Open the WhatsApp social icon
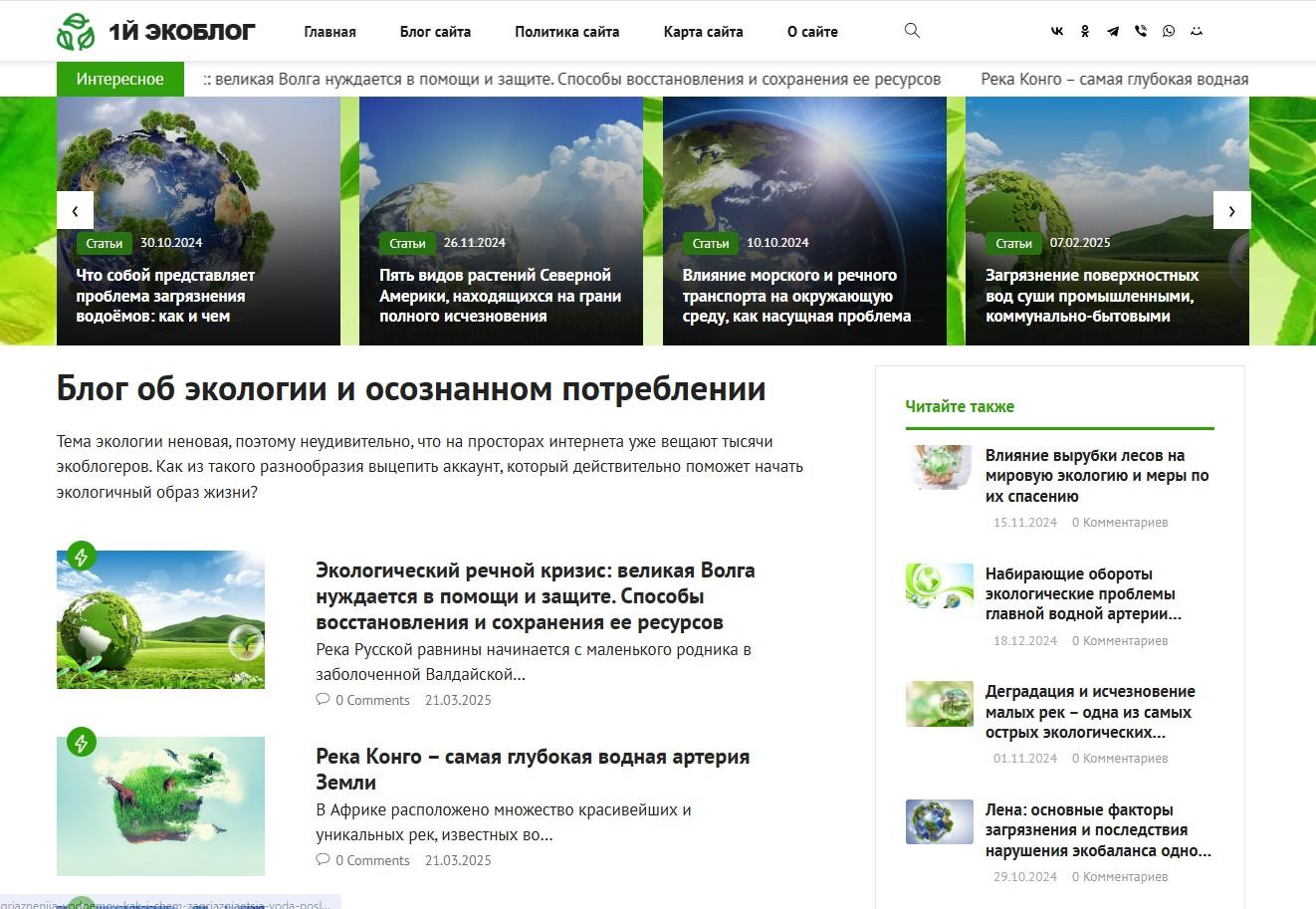Viewport: 1316px width, 909px height. pyautogui.click(x=1169, y=31)
